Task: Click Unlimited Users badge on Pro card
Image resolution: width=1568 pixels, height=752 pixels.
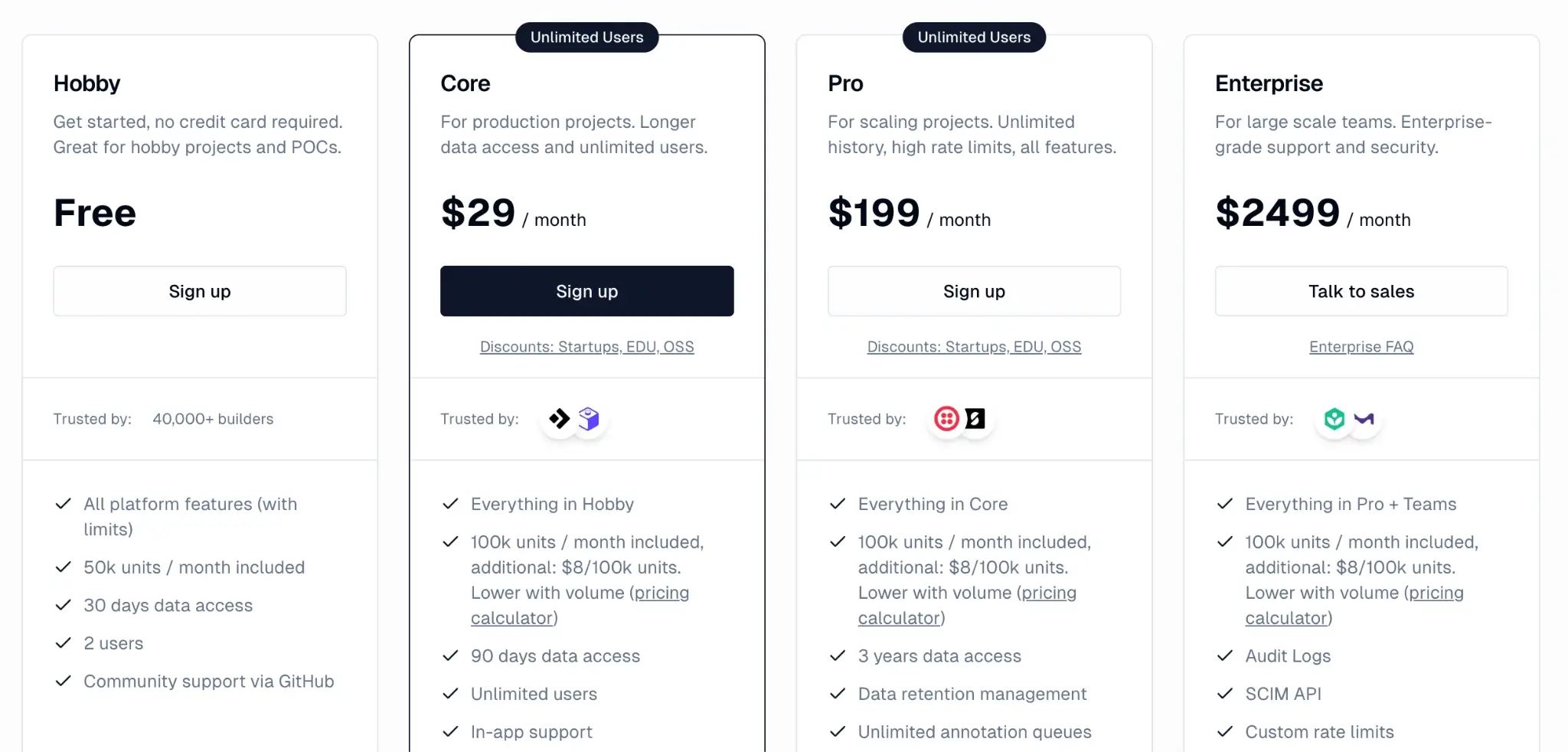Action: pos(974,38)
